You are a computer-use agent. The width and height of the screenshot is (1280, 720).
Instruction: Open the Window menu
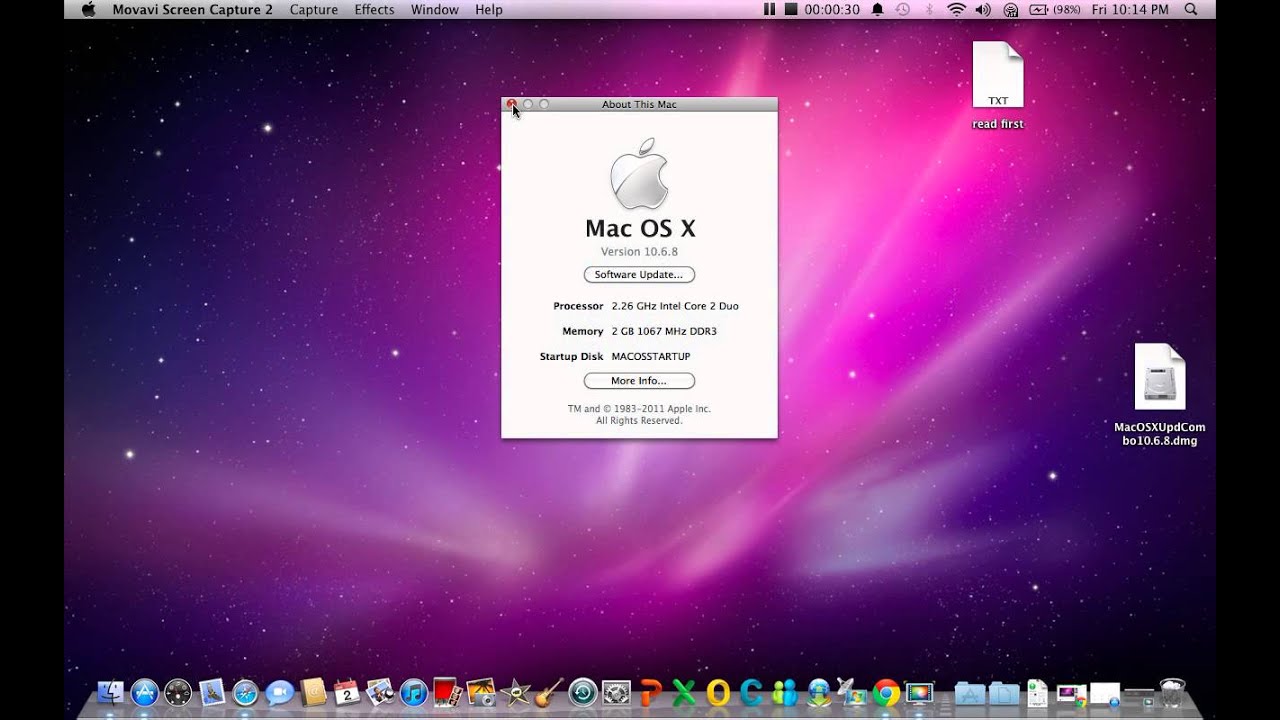coord(435,9)
